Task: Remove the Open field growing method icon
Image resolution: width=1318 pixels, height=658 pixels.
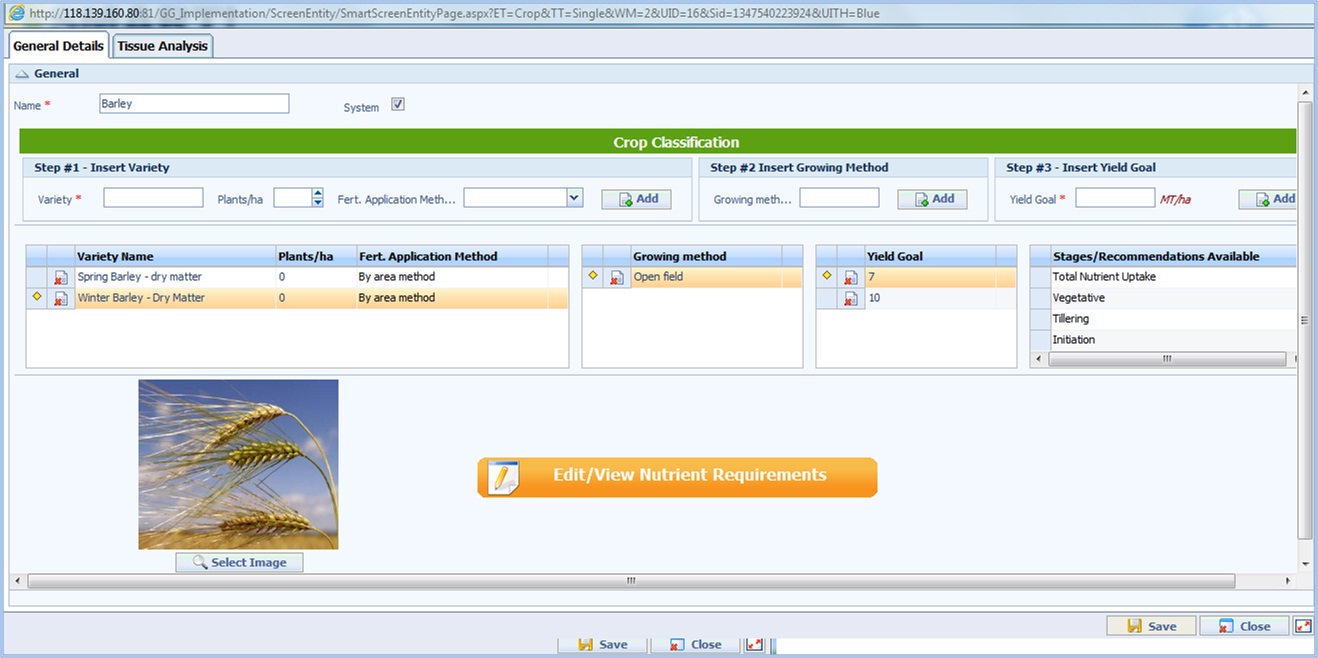Action: [x=617, y=277]
